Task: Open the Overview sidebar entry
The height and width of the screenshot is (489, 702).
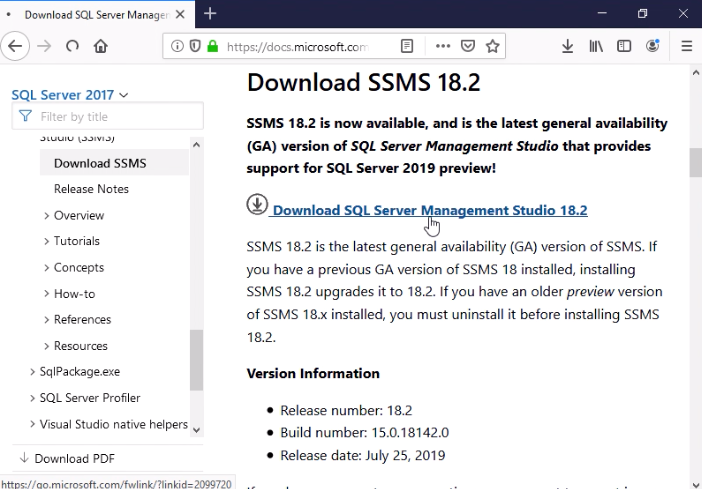Action: pyautogui.click(x=79, y=215)
